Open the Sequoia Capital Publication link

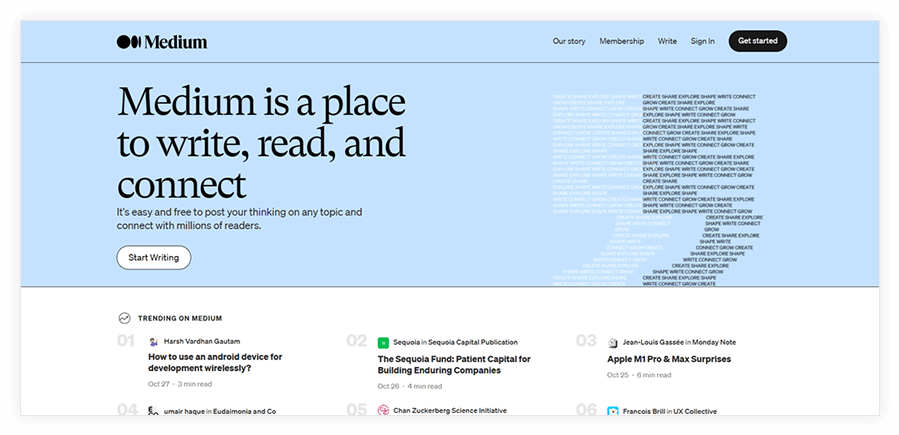click(473, 343)
